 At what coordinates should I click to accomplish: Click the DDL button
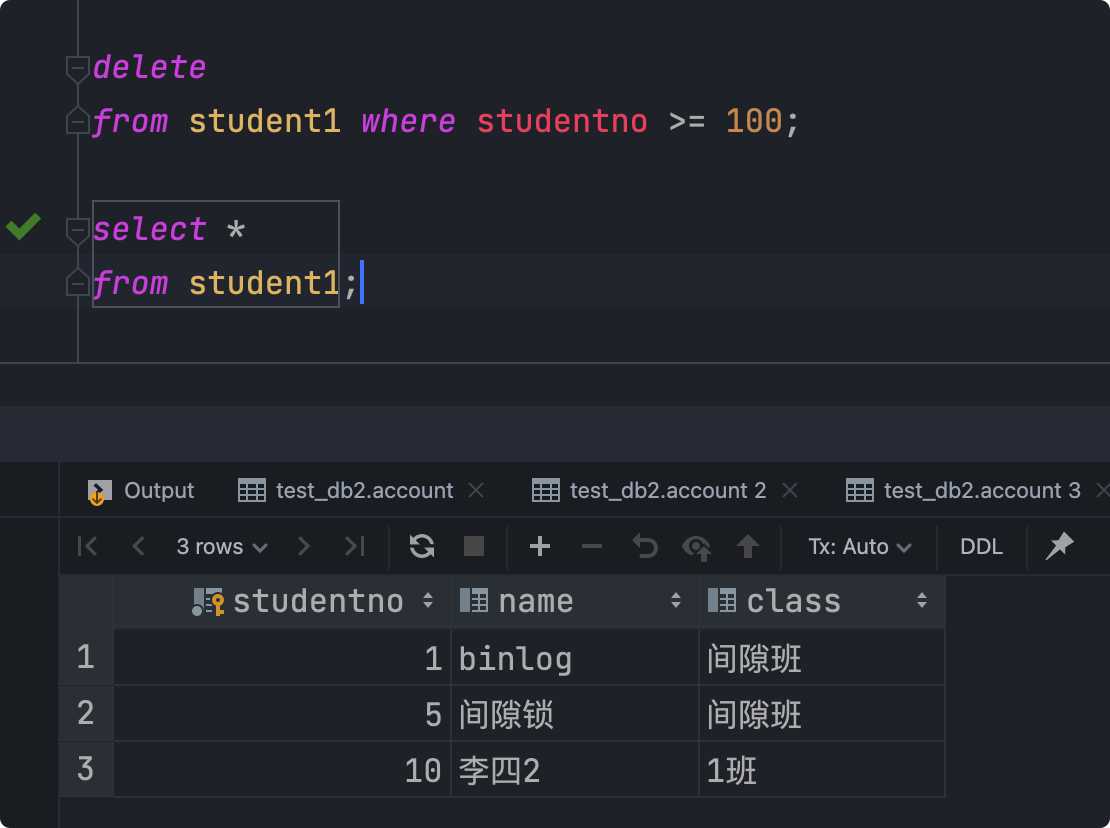point(981,546)
